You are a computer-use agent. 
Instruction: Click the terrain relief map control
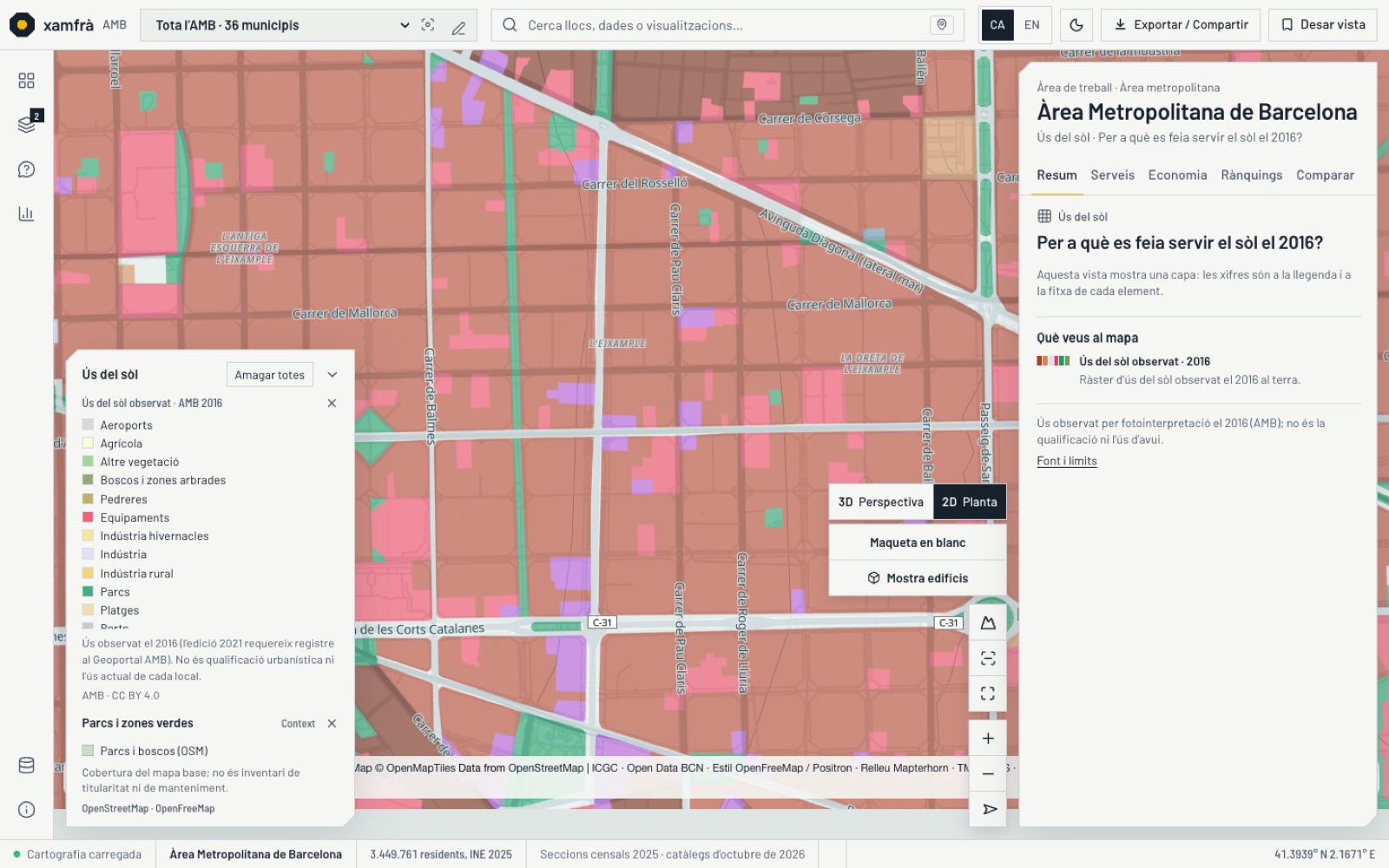[988, 623]
